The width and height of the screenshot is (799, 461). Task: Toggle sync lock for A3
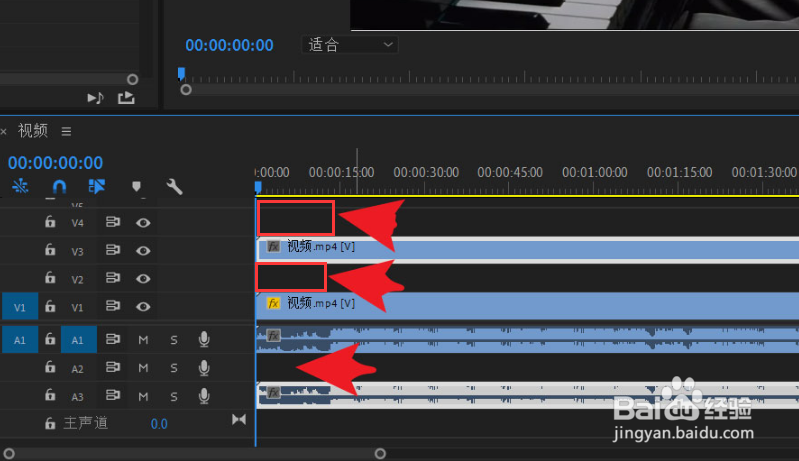click(x=113, y=395)
